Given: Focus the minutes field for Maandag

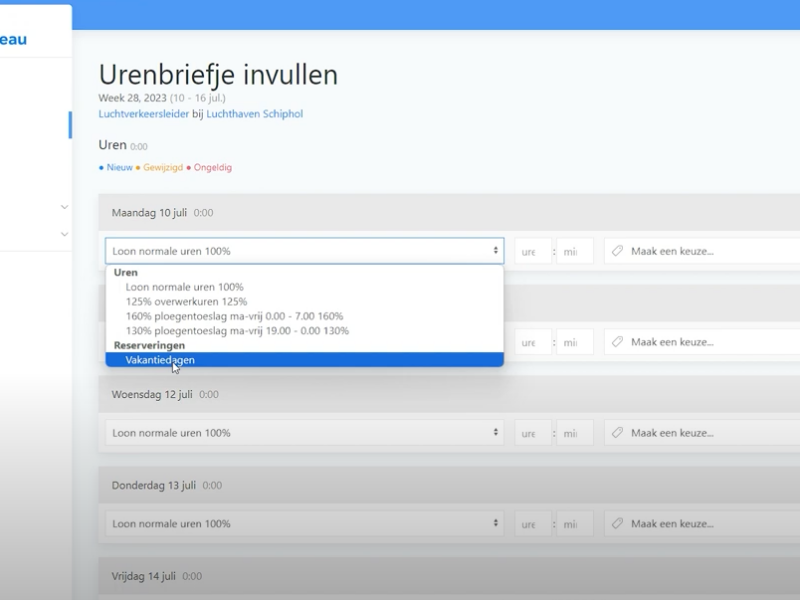Looking at the screenshot, I should pyautogui.click(x=573, y=251).
